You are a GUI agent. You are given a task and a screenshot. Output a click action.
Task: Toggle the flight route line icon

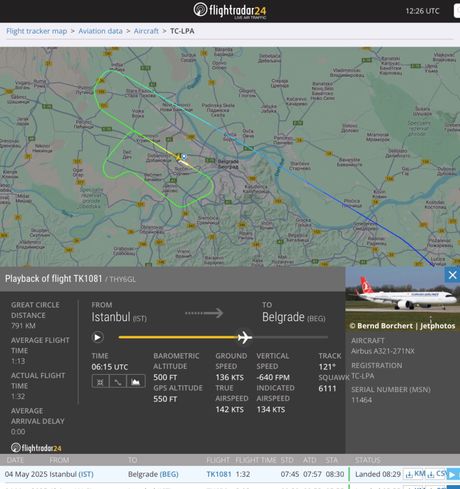point(118,381)
